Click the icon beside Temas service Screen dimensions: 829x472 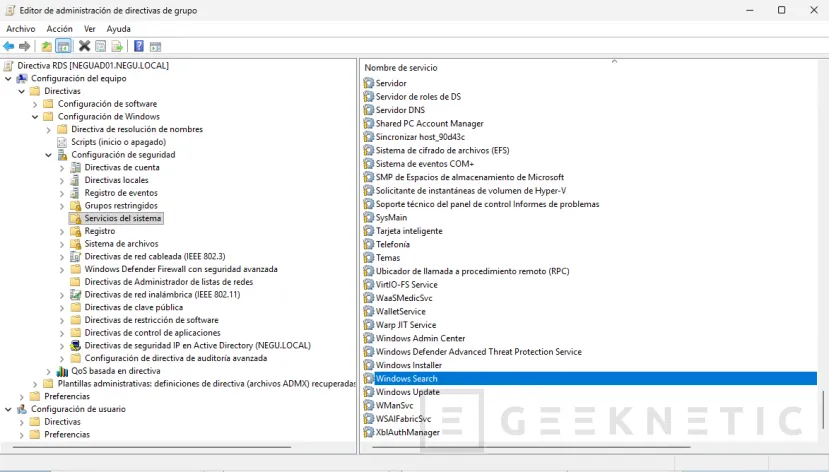tap(369, 257)
